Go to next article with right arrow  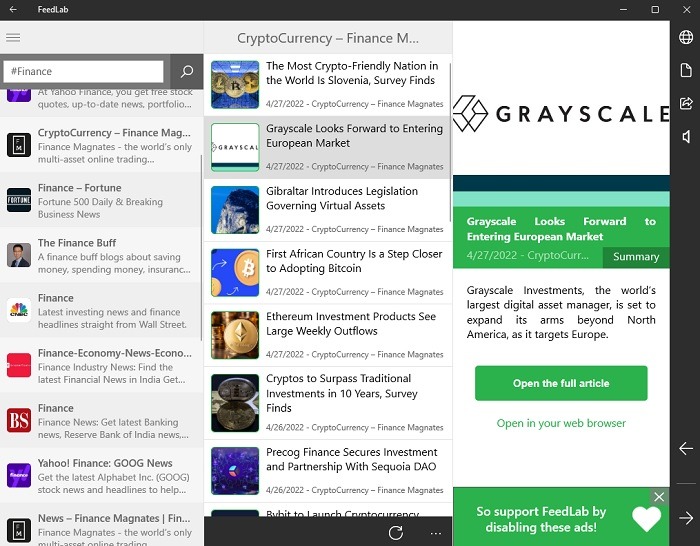(x=686, y=517)
